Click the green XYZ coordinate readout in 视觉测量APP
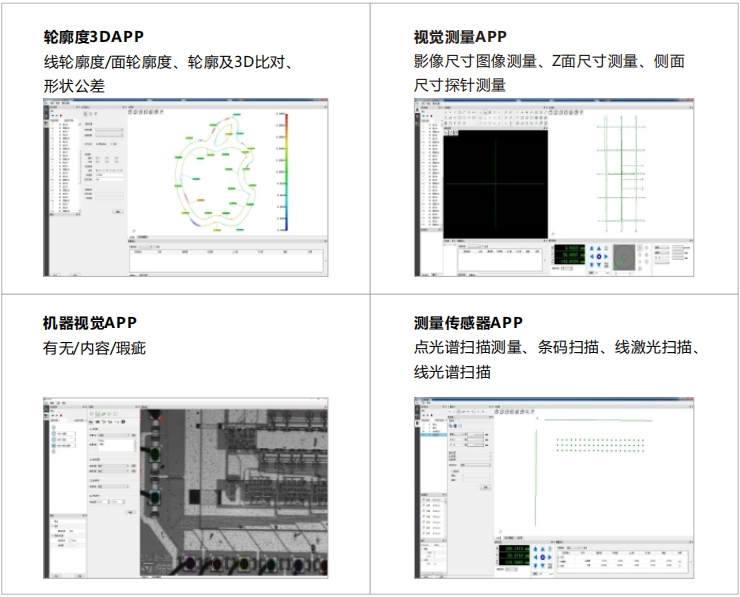 click(570, 254)
